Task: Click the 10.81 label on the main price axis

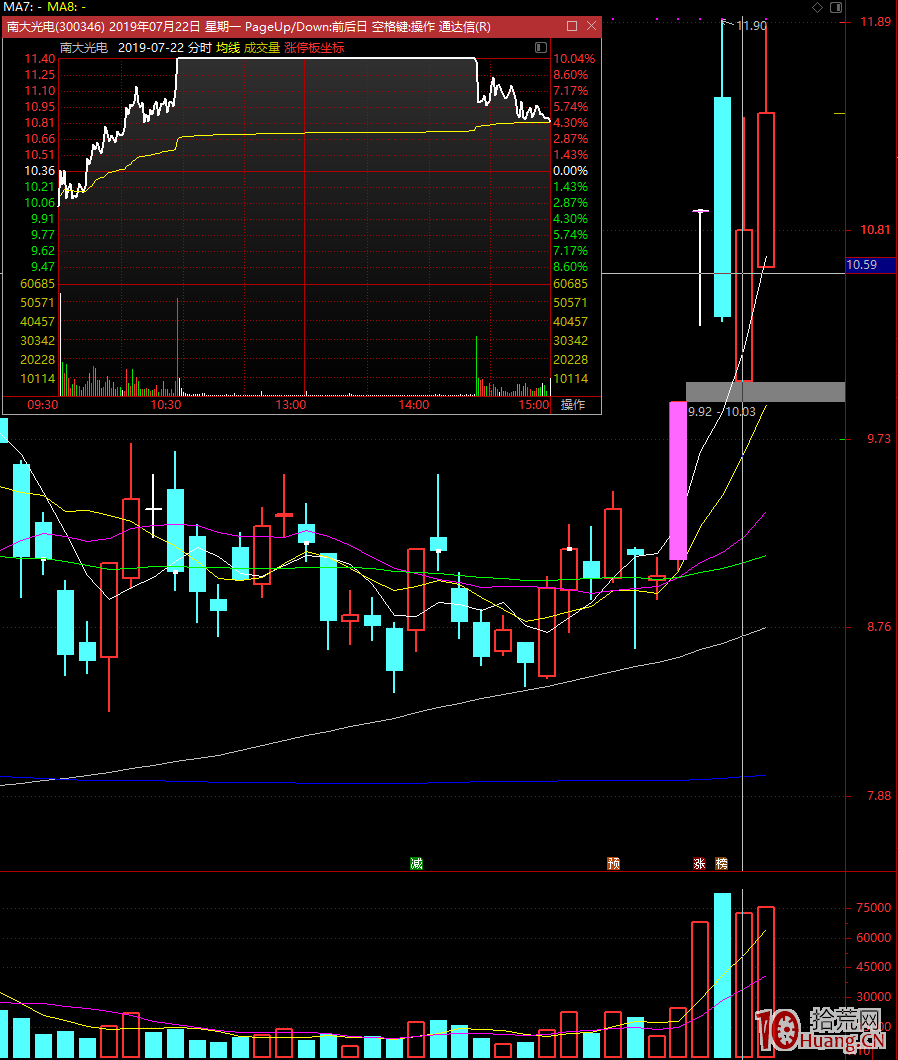Action: pyautogui.click(x=875, y=230)
